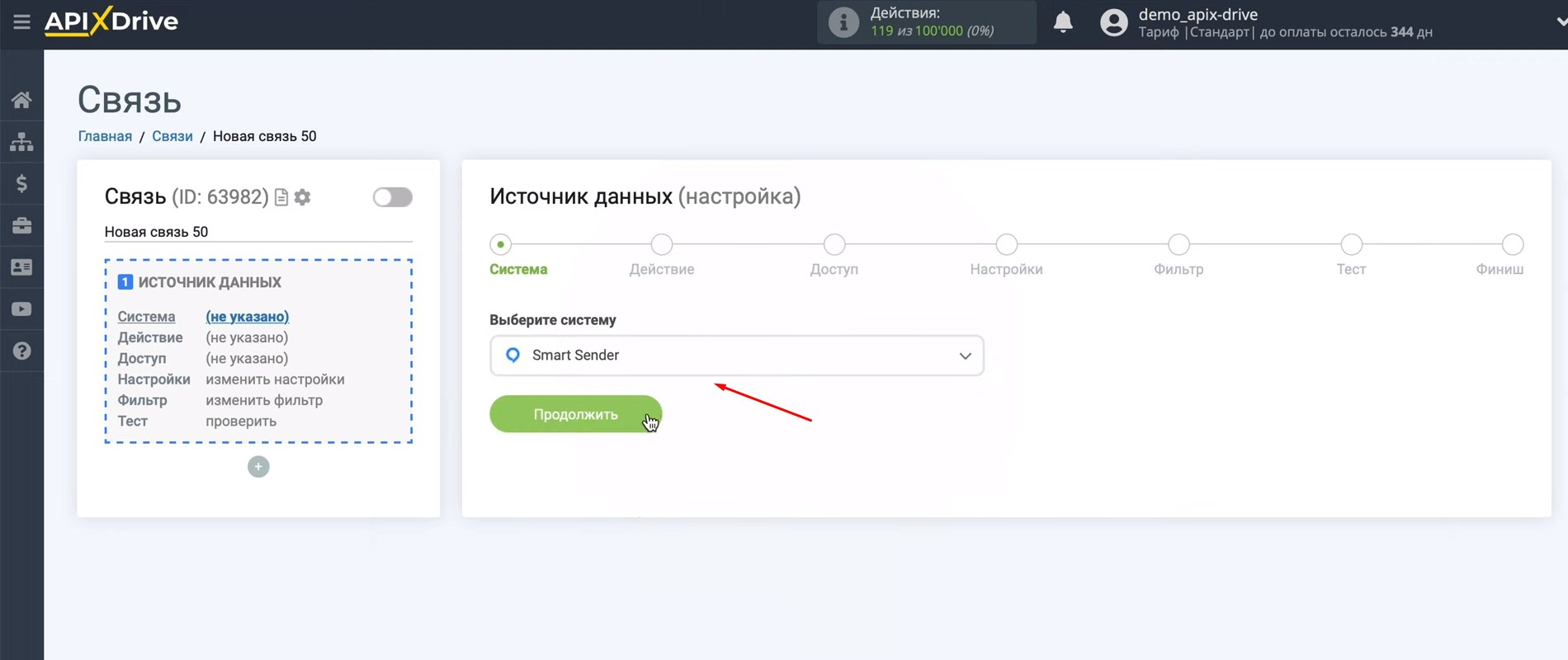Click the Система label link
The height and width of the screenshot is (660, 1568).
[x=146, y=317]
